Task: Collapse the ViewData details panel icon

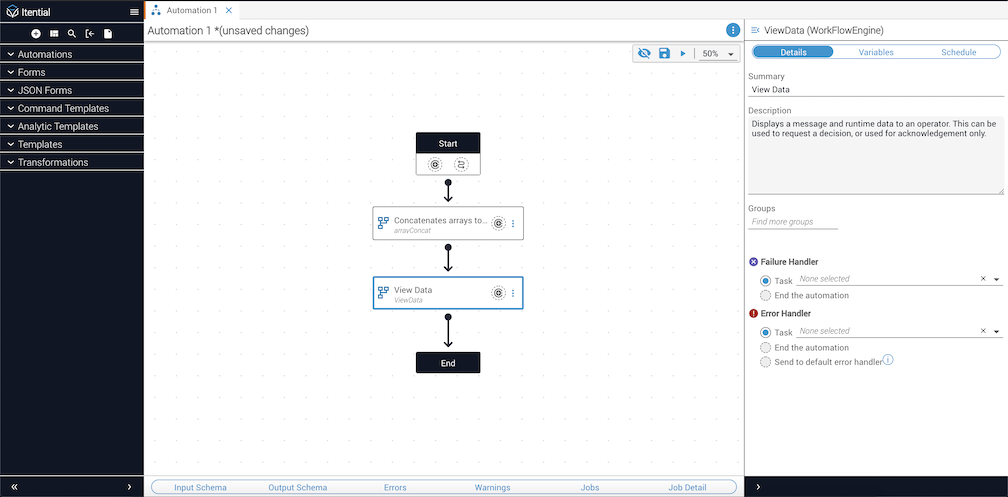Action: tap(755, 30)
